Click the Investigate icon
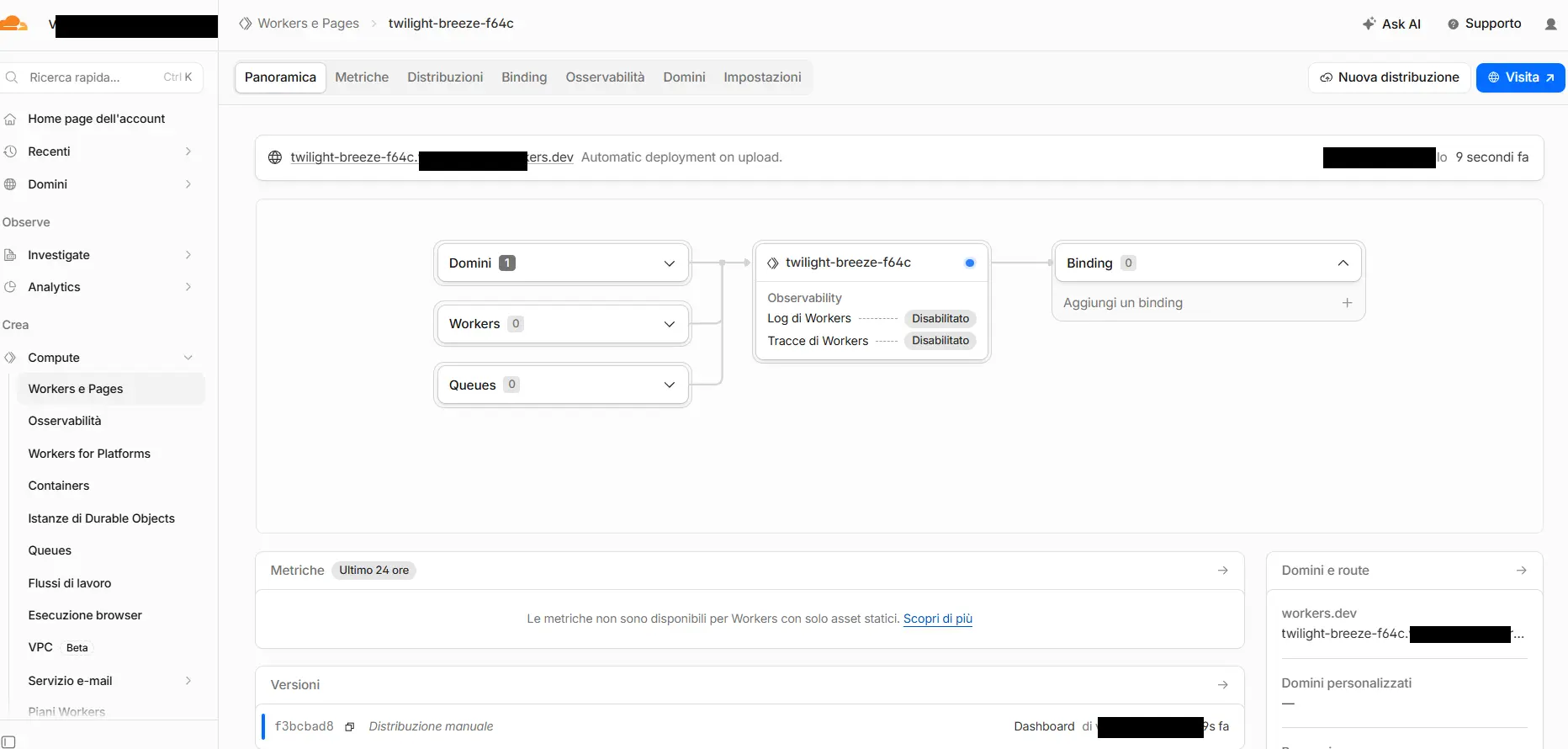 [10, 255]
